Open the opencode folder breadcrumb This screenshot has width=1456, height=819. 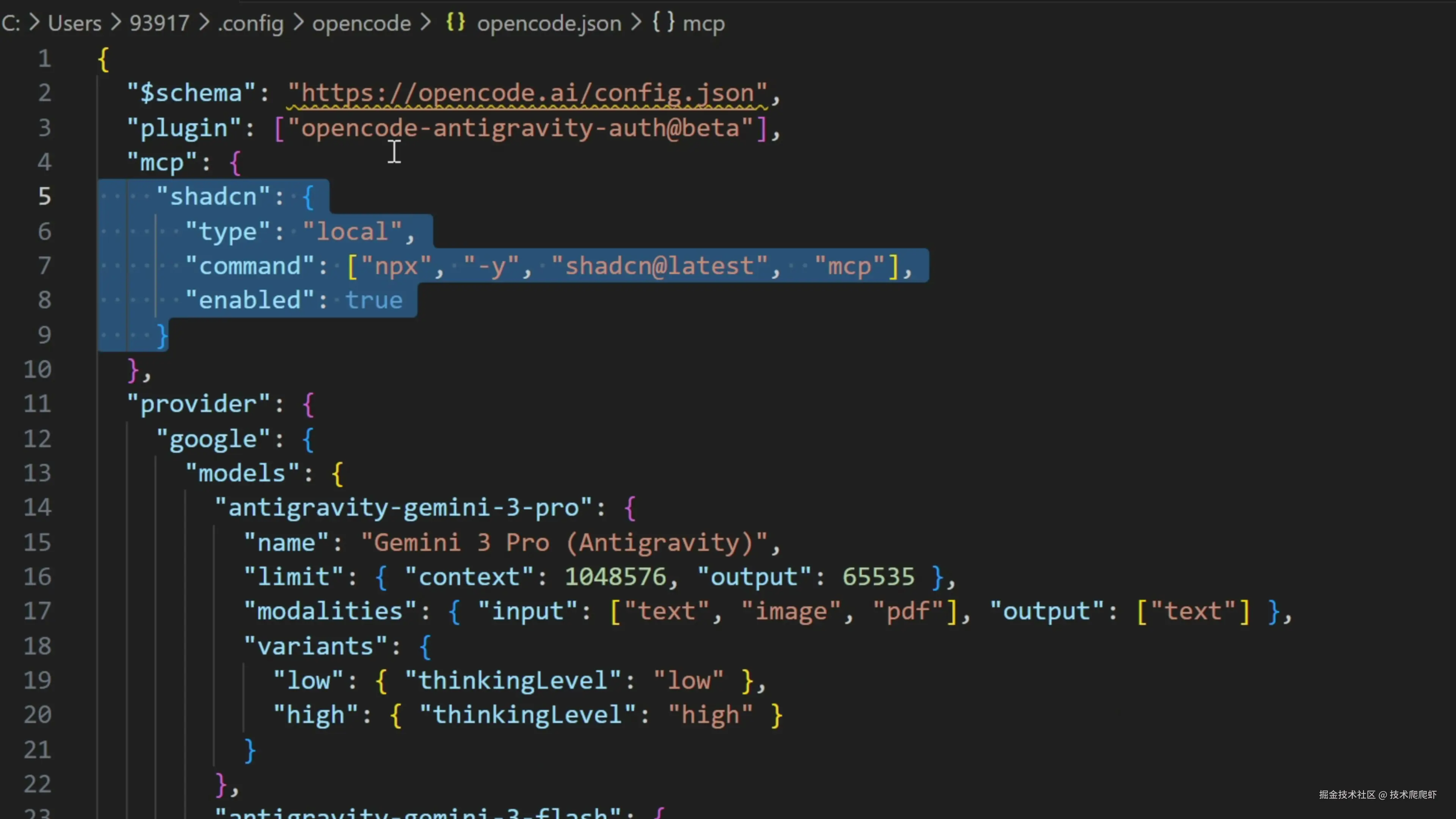click(x=361, y=24)
